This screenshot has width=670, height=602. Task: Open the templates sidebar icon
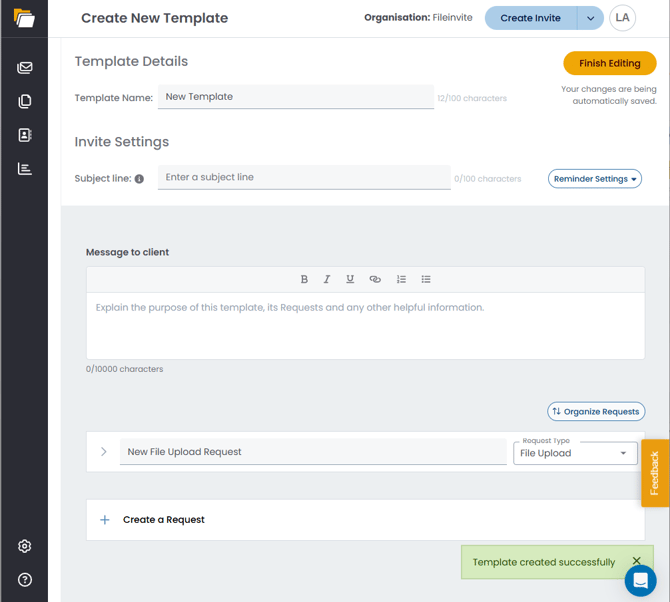[25, 101]
